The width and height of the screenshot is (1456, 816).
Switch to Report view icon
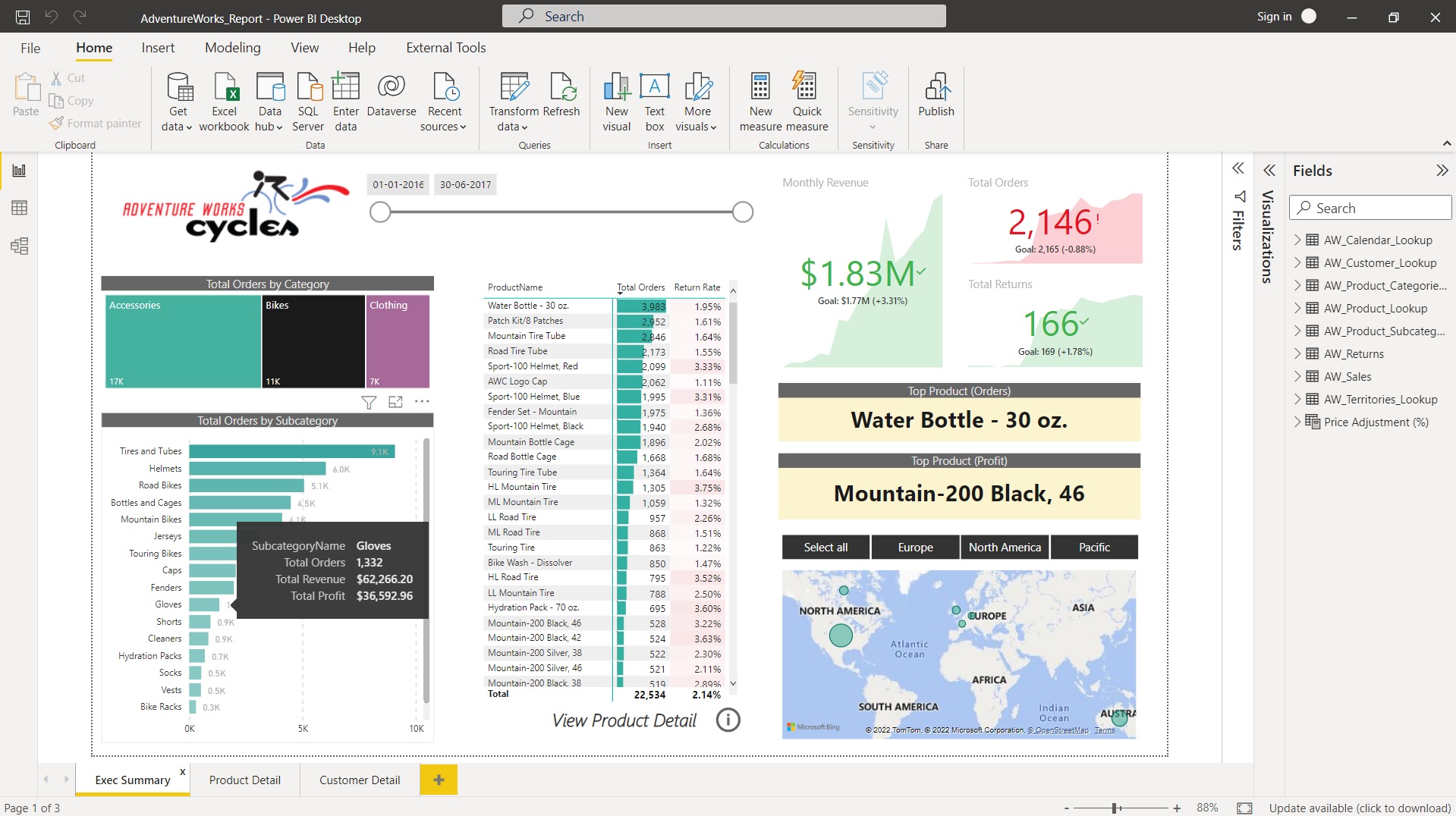pyautogui.click(x=19, y=171)
